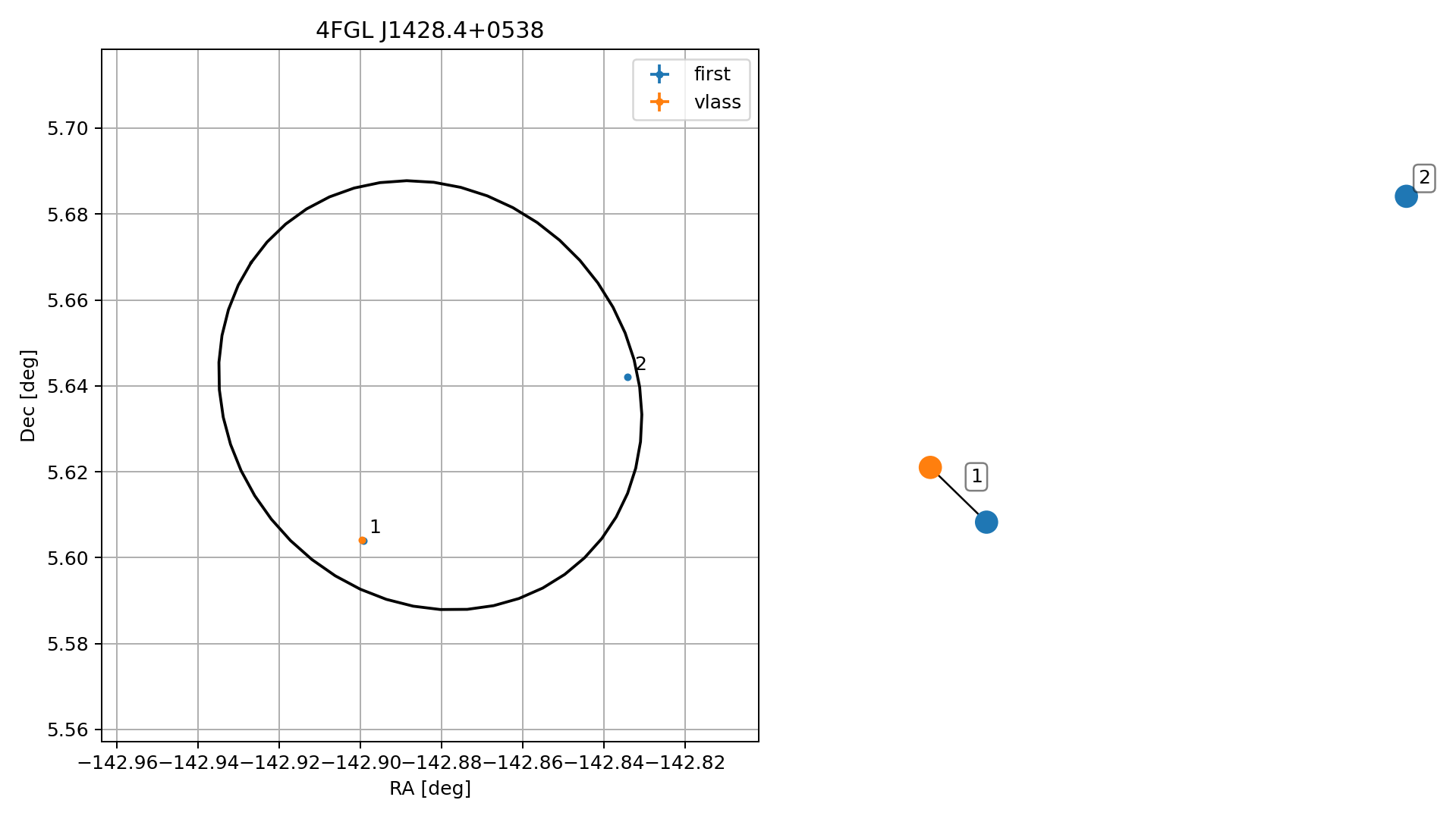Viewport: 1456px width, 819px height.
Task: Click the y-axis tick label 5.64
Action: (68, 387)
